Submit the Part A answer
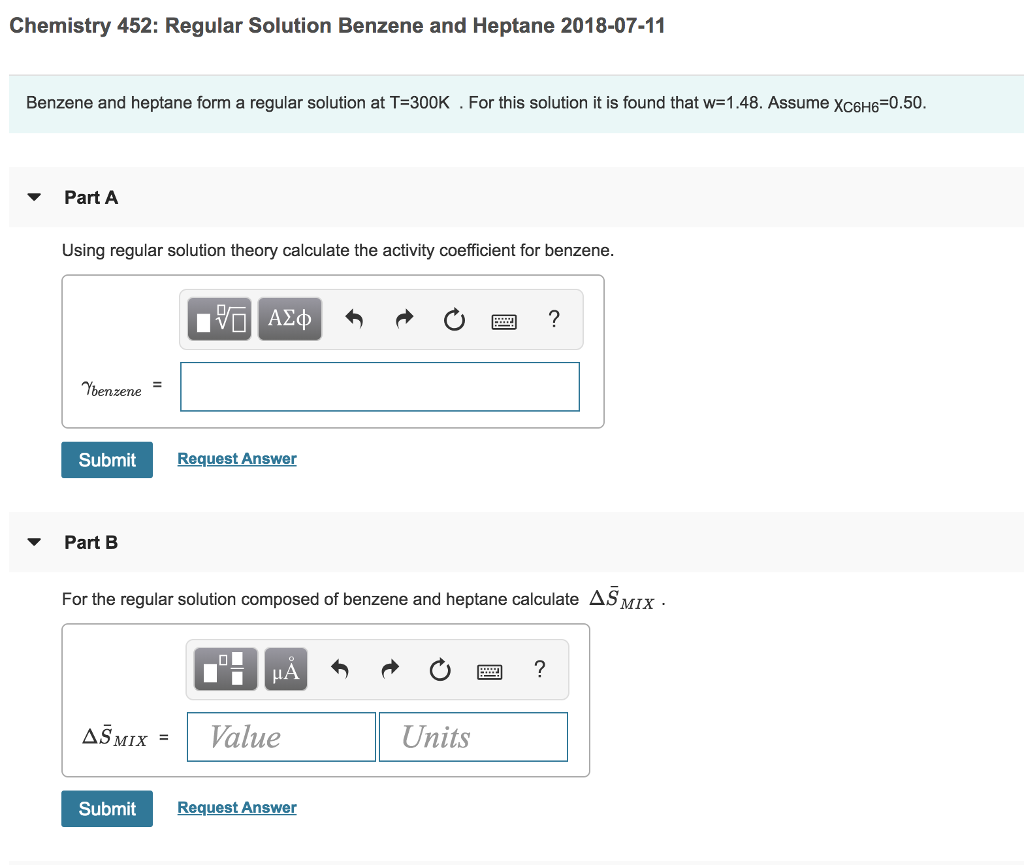The height and width of the screenshot is (865, 1024). (x=106, y=458)
